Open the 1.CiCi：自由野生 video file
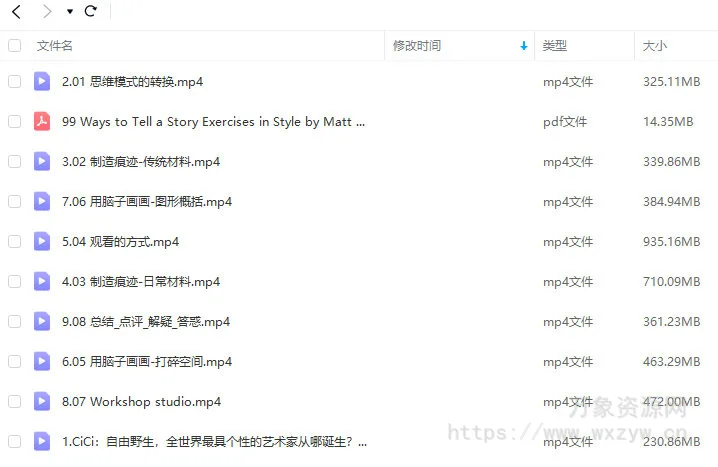The height and width of the screenshot is (467, 718). click(x=214, y=441)
